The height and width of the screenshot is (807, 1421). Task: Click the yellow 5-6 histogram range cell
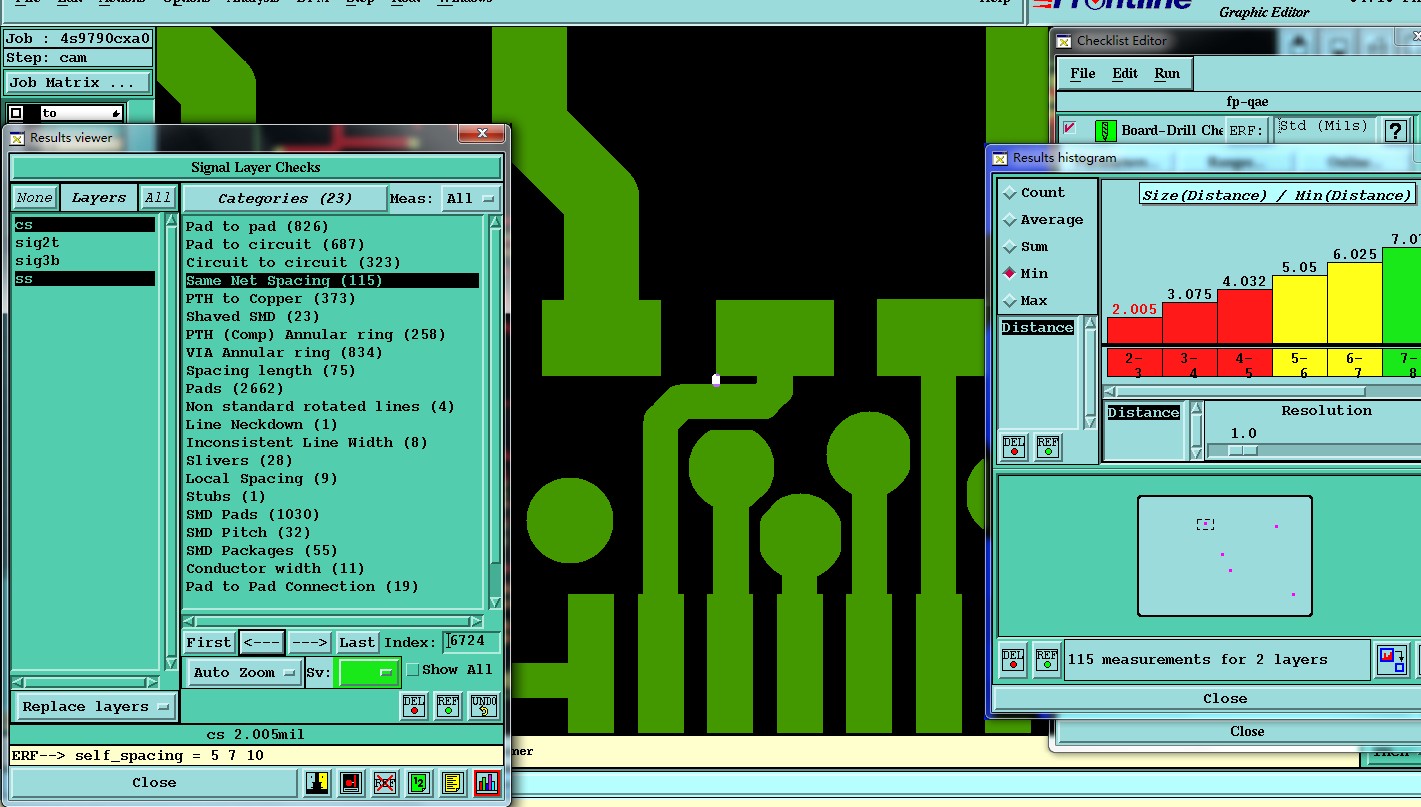(x=1299, y=363)
